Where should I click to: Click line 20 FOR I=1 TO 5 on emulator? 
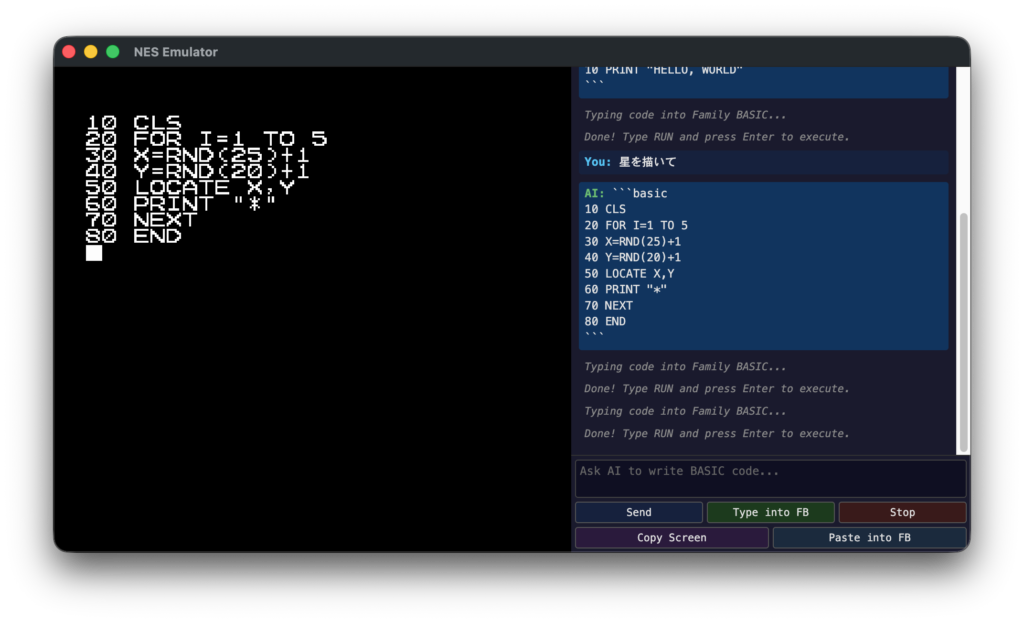click(207, 140)
